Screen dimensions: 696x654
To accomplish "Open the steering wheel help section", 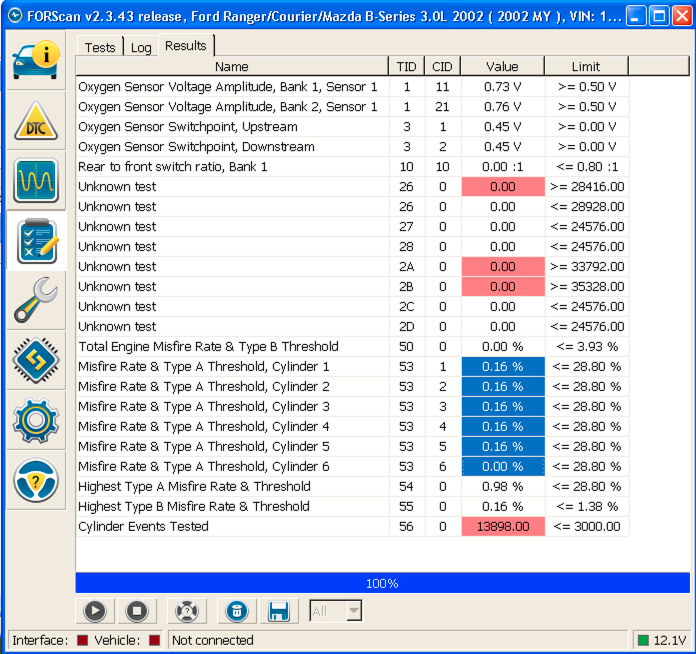I will (36, 481).
